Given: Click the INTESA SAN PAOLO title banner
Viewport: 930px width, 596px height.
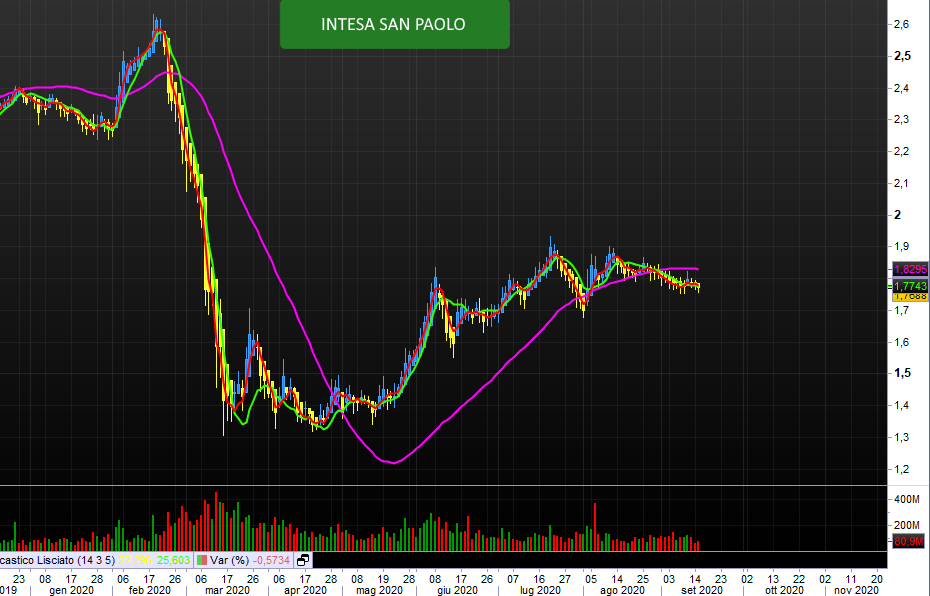Looking at the screenshot, I should pos(394,24).
